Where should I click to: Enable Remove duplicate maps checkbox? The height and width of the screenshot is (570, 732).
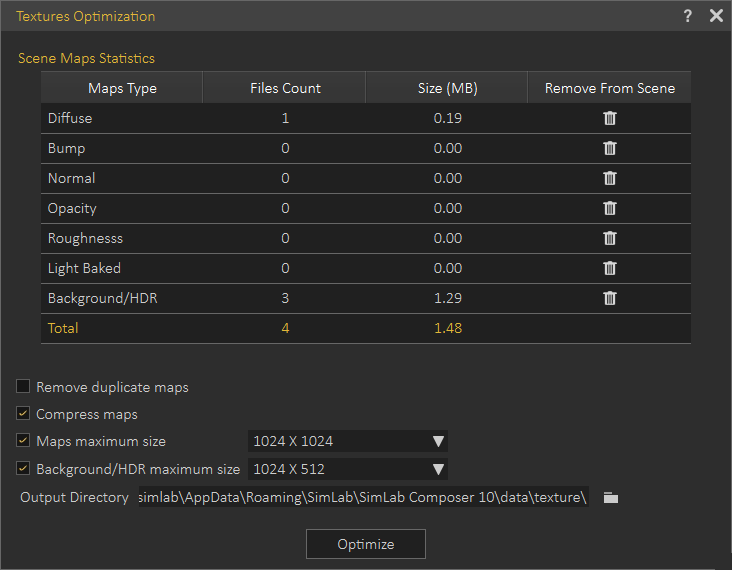[x=23, y=387]
